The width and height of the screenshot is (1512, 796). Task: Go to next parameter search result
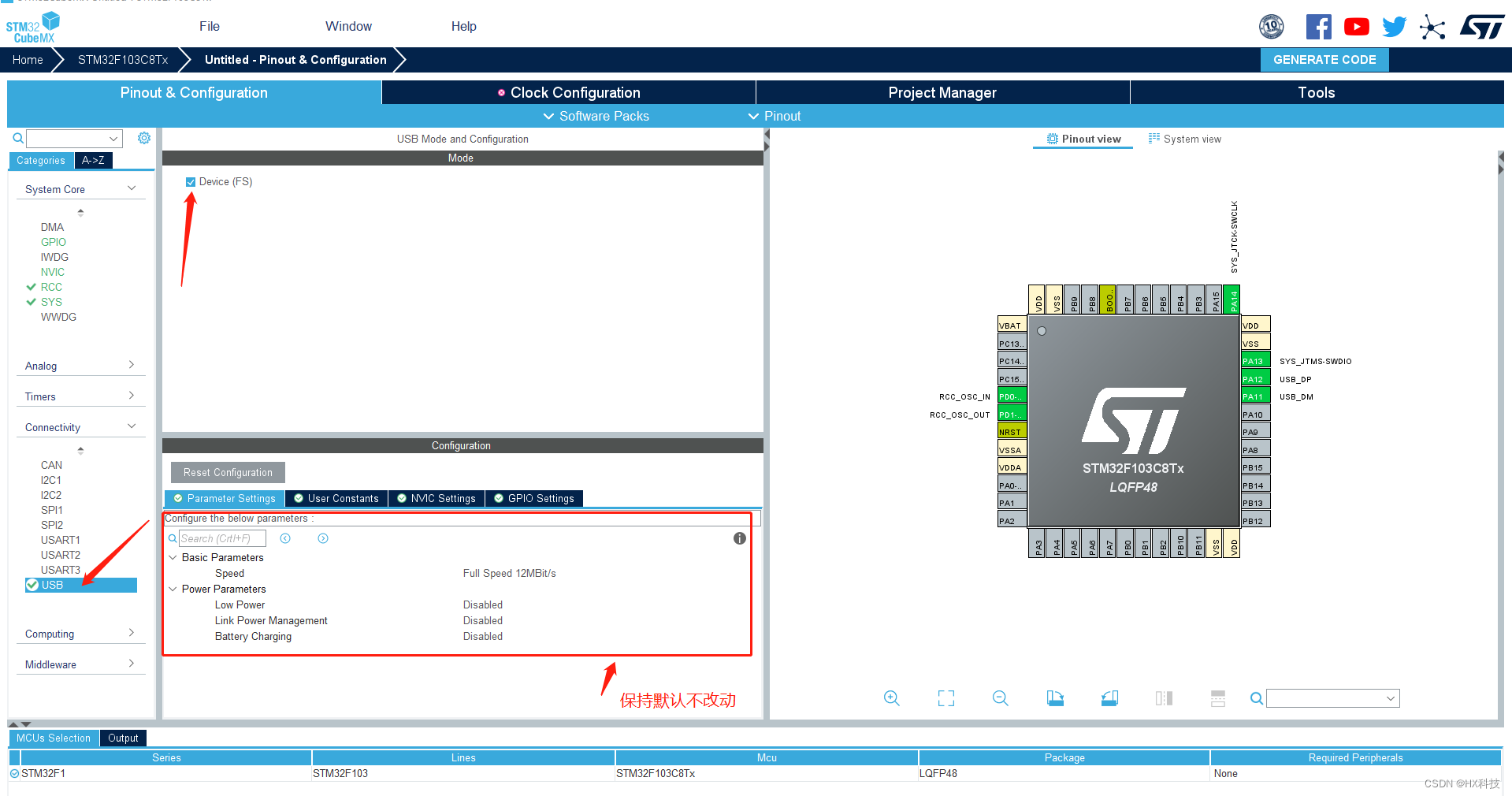pyautogui.click(x=323, y=538)
